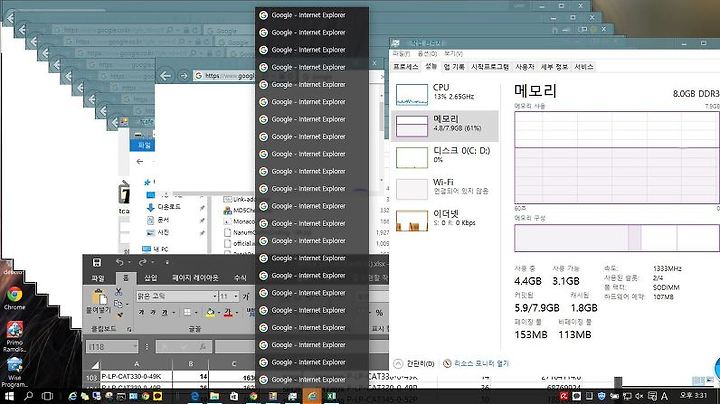This screenshot has width=720, height=404.
Task: Click the insert function fx icon
Action: [x=202, y=347]
